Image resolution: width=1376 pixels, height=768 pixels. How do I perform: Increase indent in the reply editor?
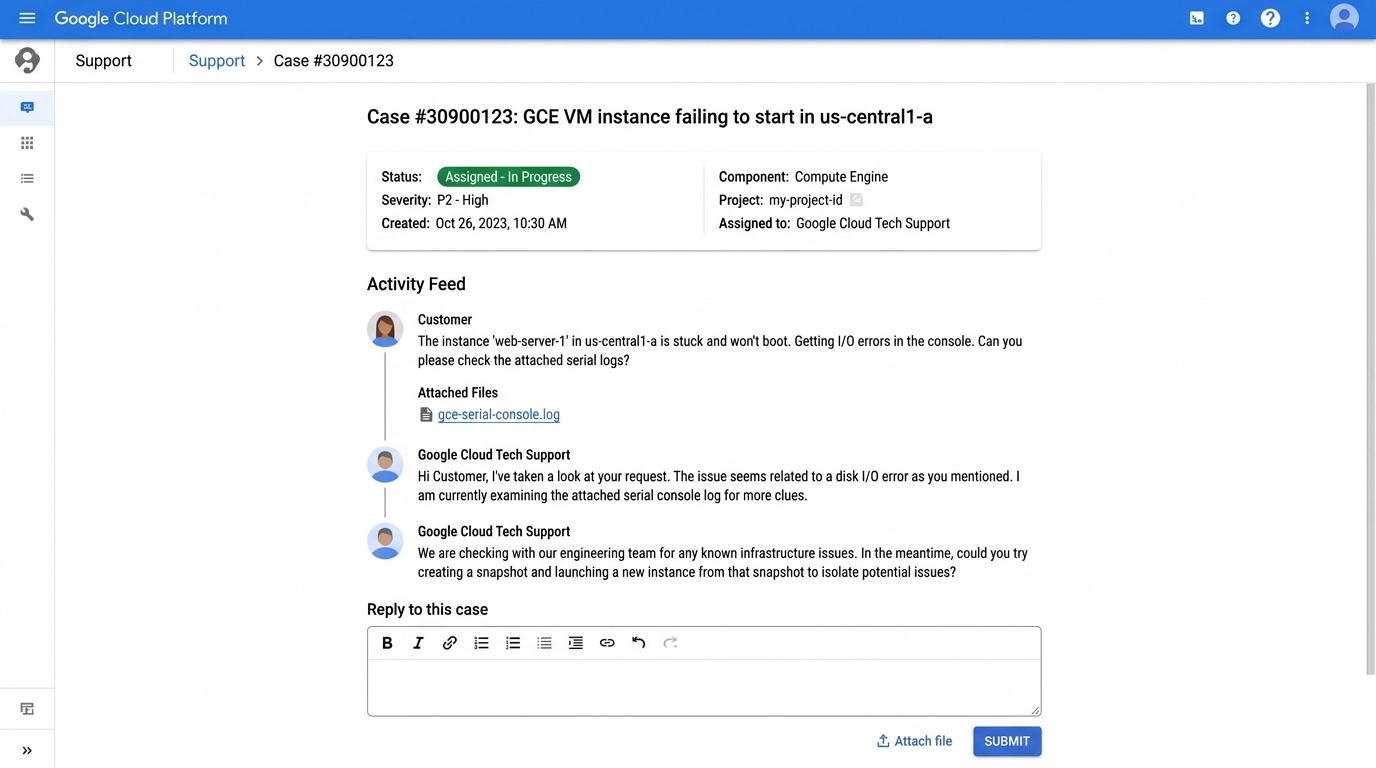tap(576, 643)
